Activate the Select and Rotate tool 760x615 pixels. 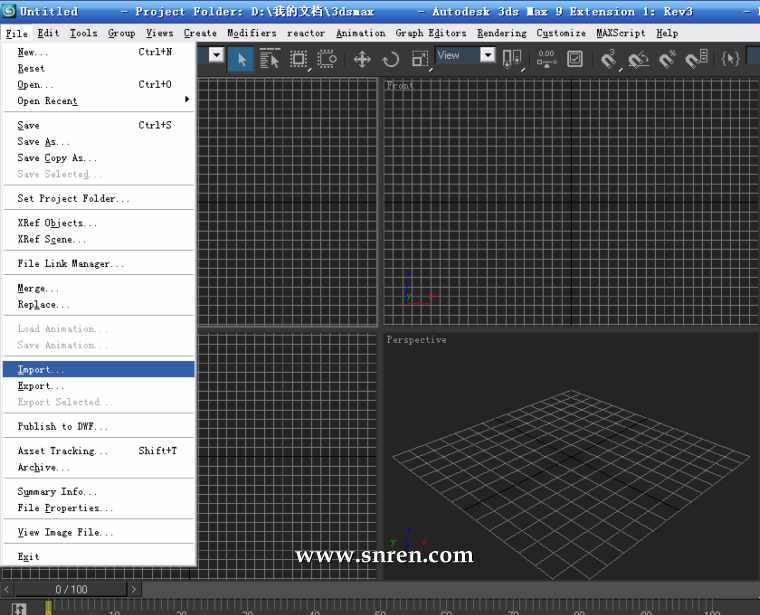pyautogui.click(x=391, y=60)
